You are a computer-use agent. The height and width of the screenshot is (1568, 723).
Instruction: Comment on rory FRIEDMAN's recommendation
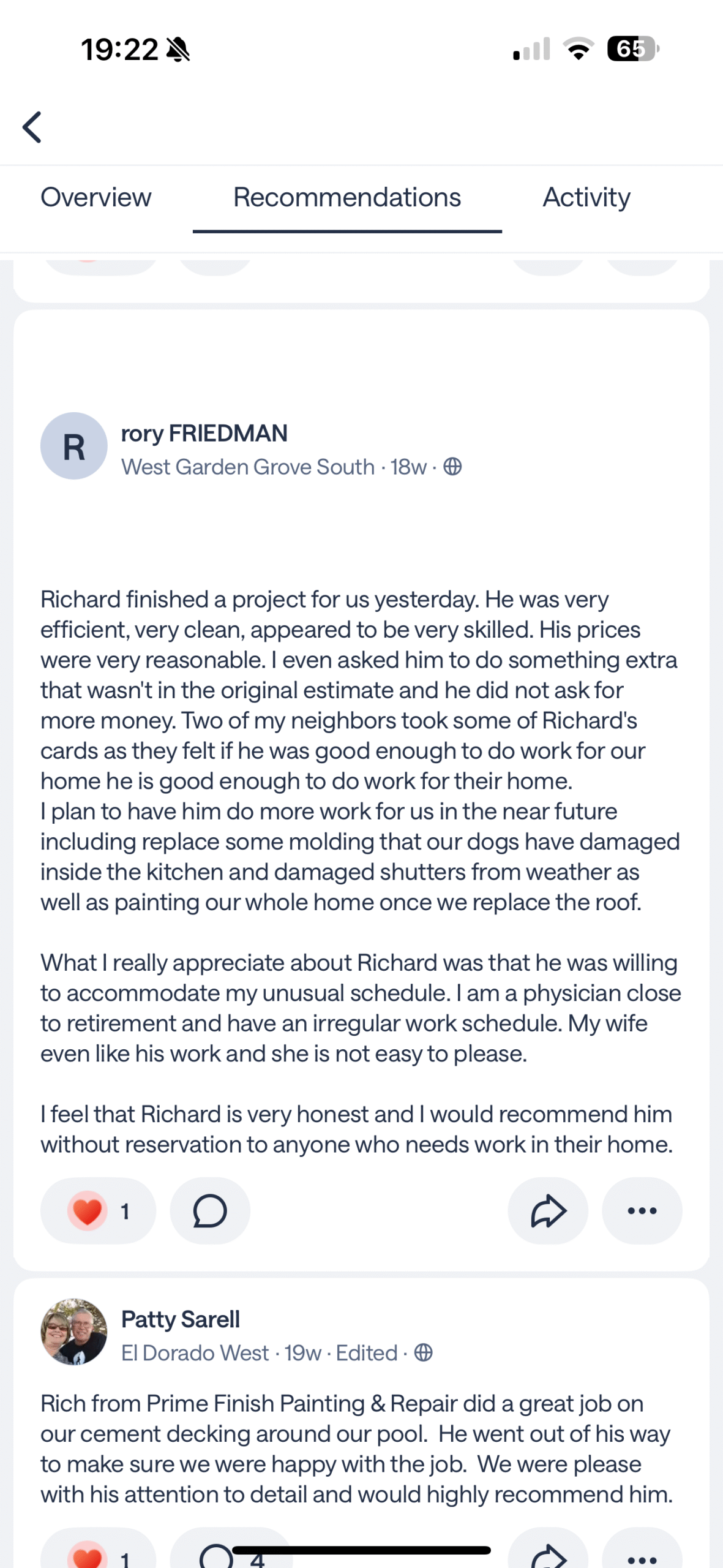pyautogui.click(x=210, y=1211)
